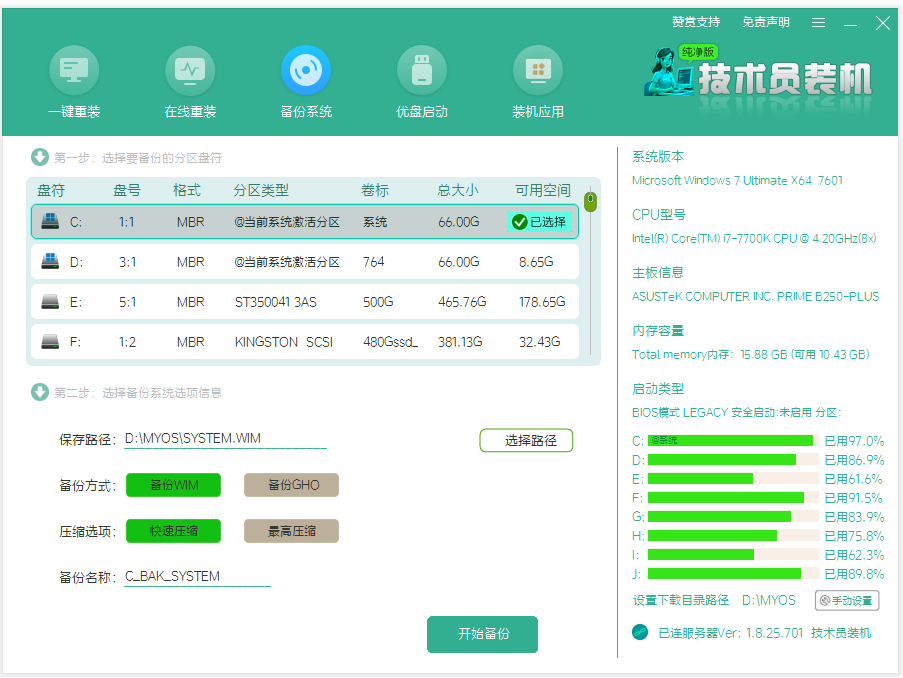This screenshot has height=678, width=903.
Task: Click the 可用空间 column header
Action: 542,190
